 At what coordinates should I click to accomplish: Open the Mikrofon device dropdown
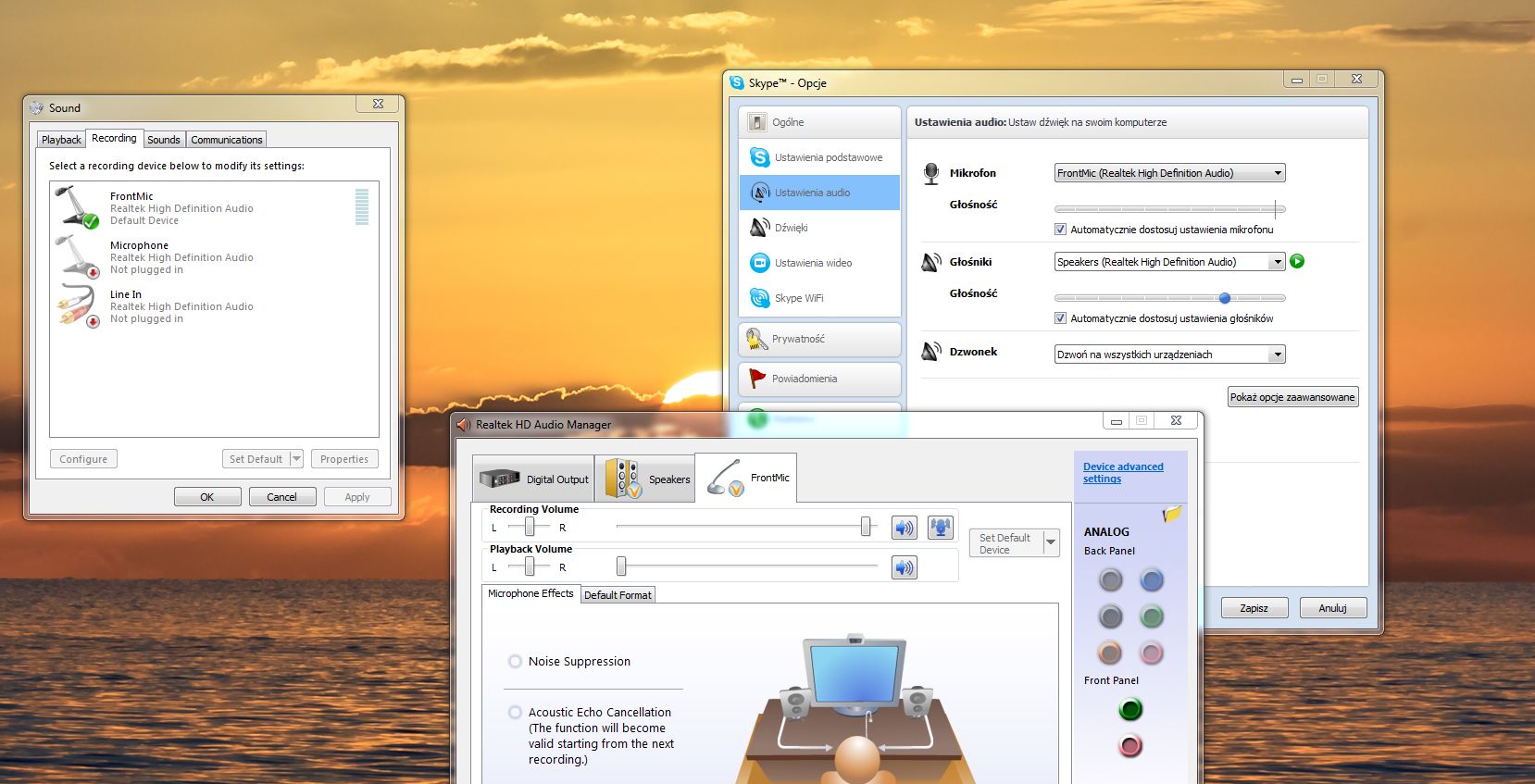(1169, 173)
